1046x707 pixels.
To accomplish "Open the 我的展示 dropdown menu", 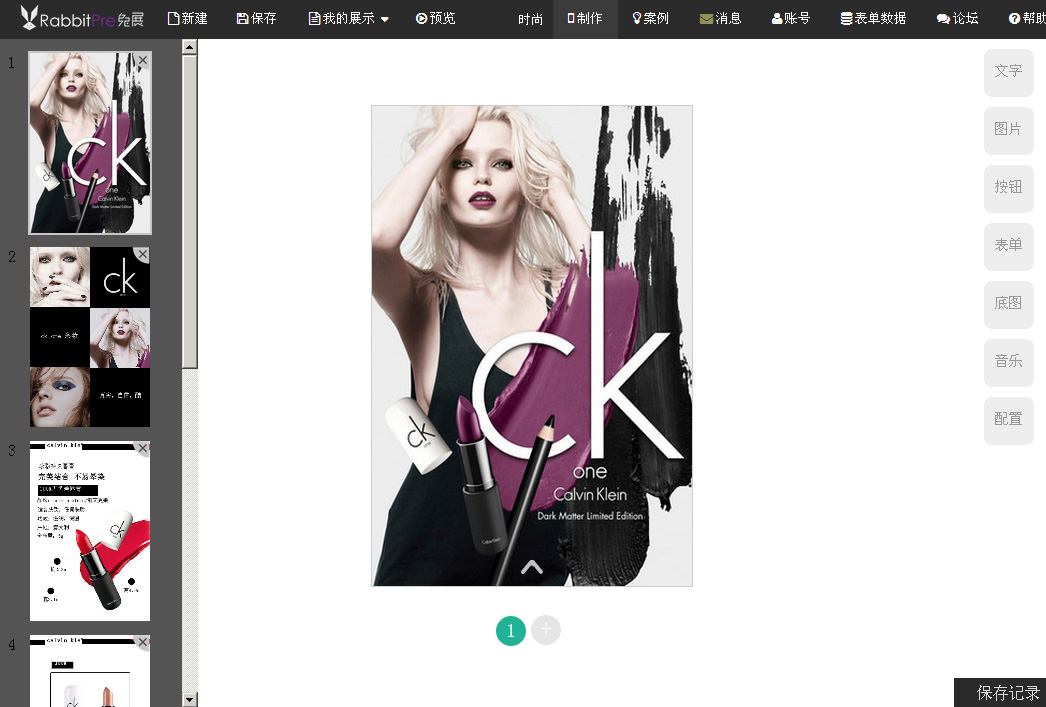I will (x=349, y=18).
